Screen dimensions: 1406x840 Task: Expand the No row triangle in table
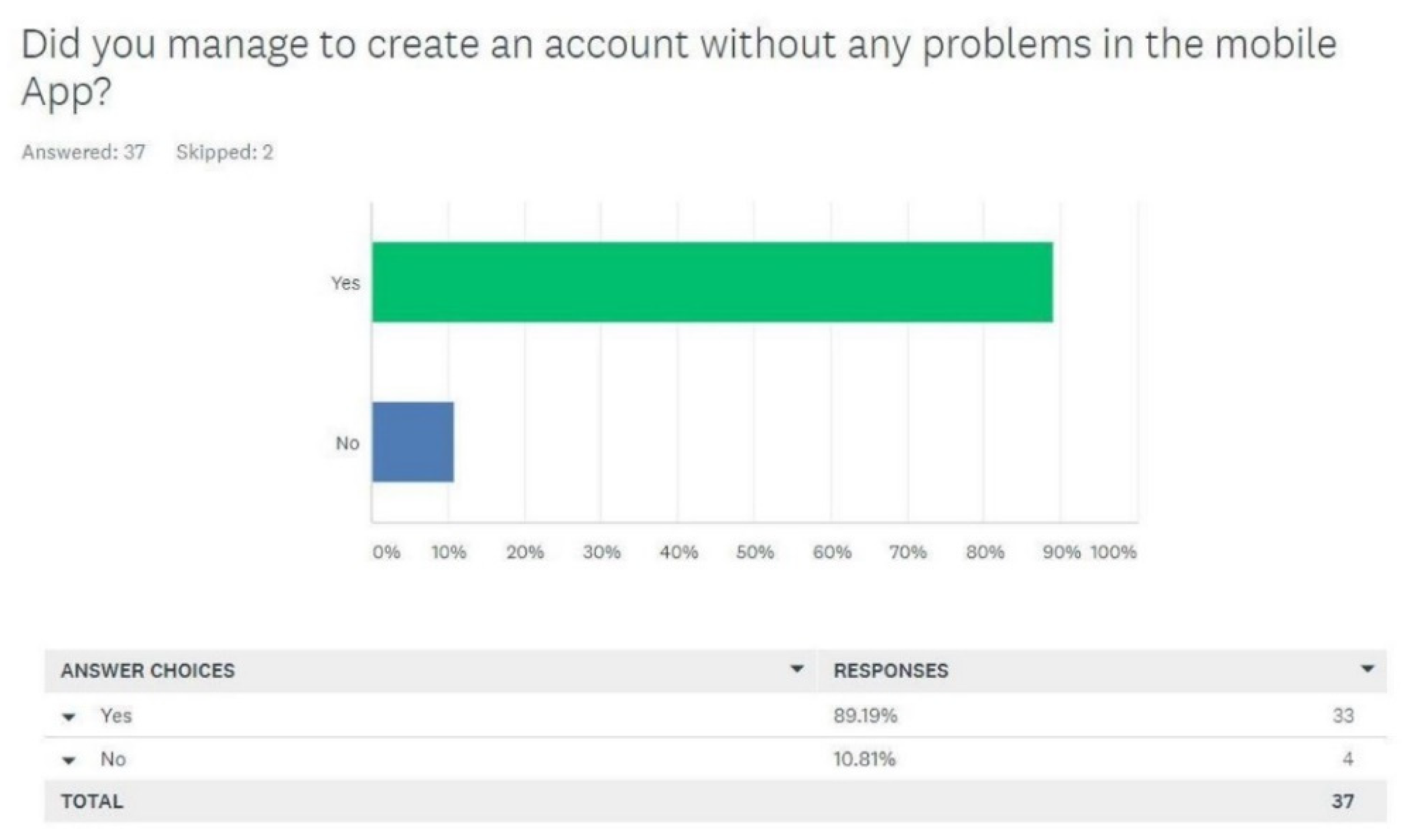(69, 761)
